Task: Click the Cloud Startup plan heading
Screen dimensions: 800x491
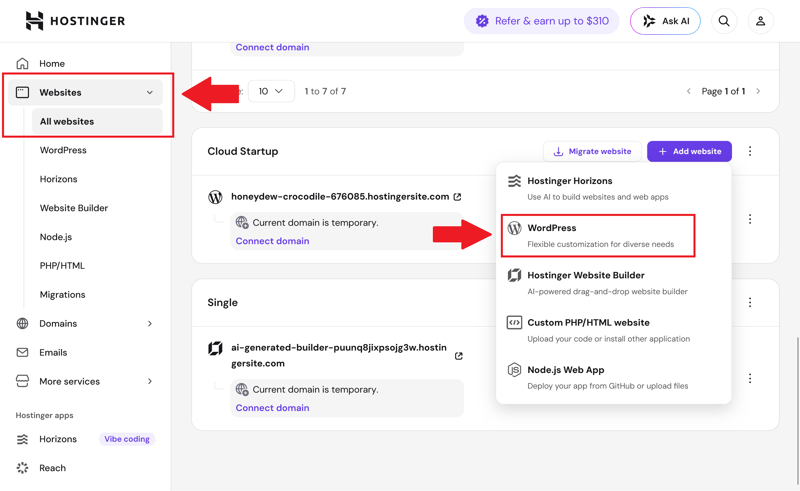Action: click(x=243, y=151)
